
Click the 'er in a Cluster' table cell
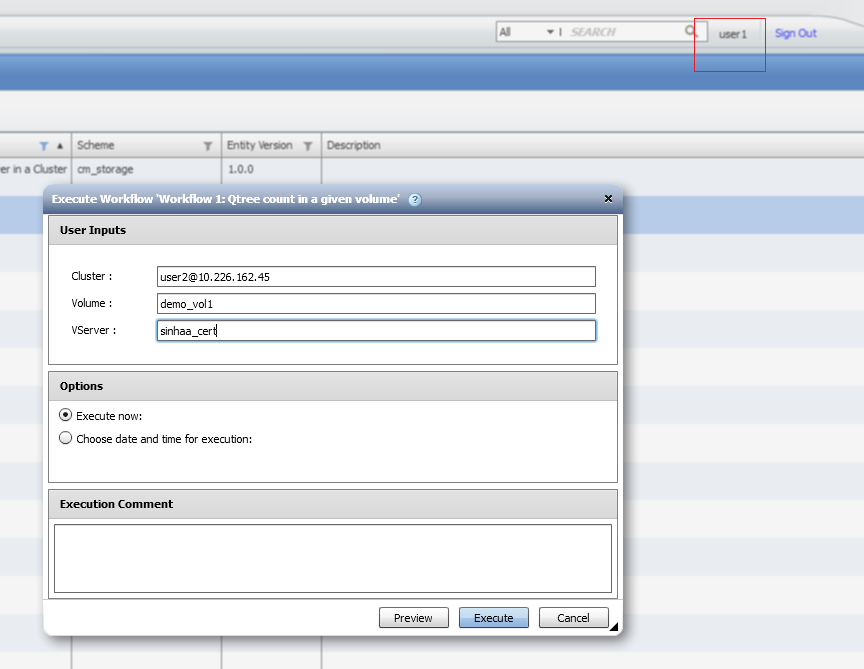point(35,169)
